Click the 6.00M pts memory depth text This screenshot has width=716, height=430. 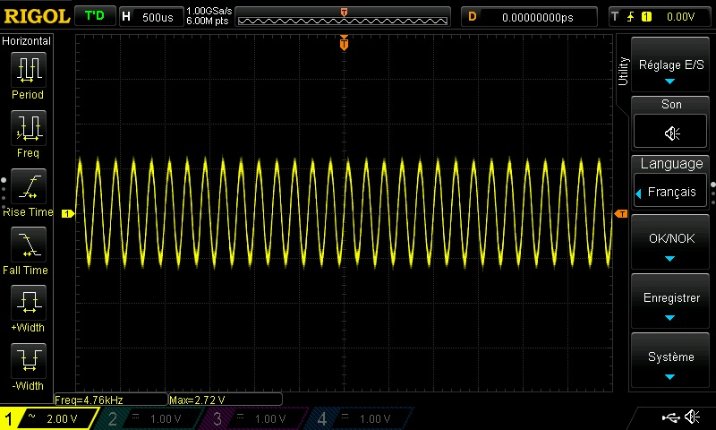[x=207, y=21]
